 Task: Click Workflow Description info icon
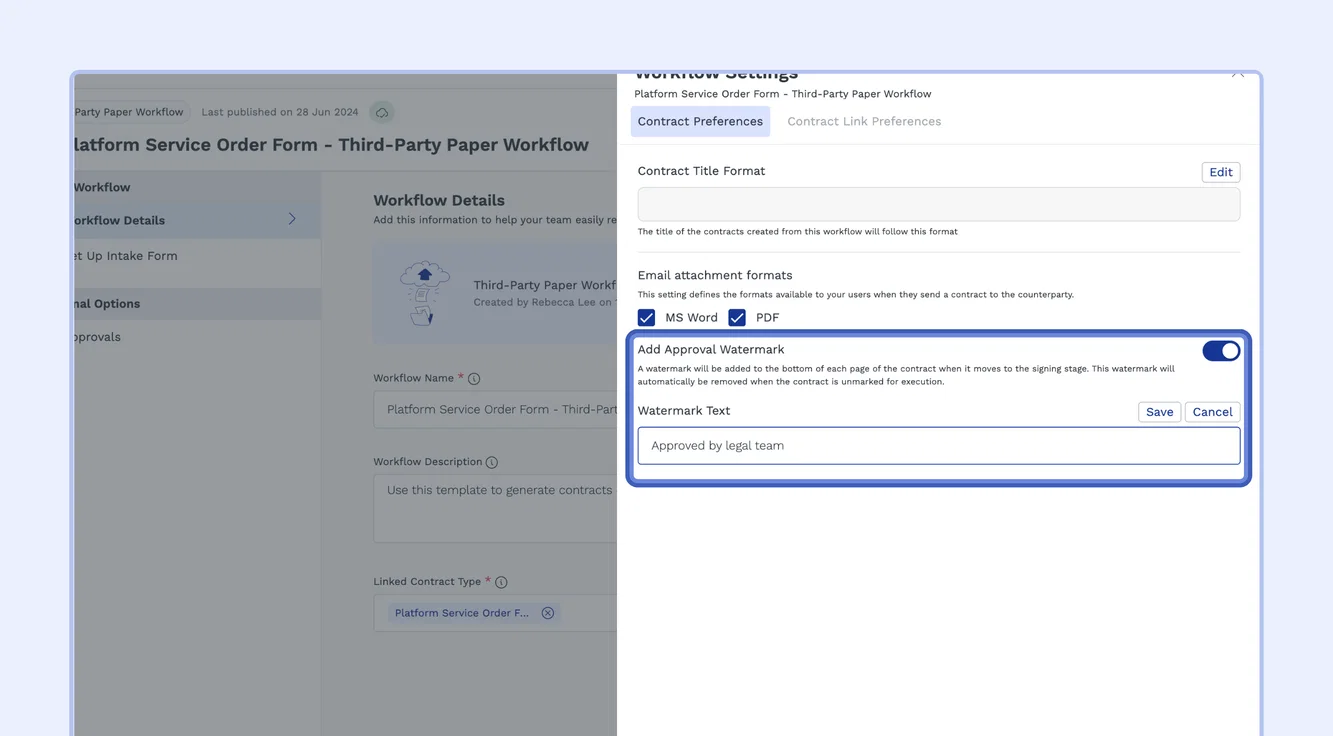(x=492, y=462)
